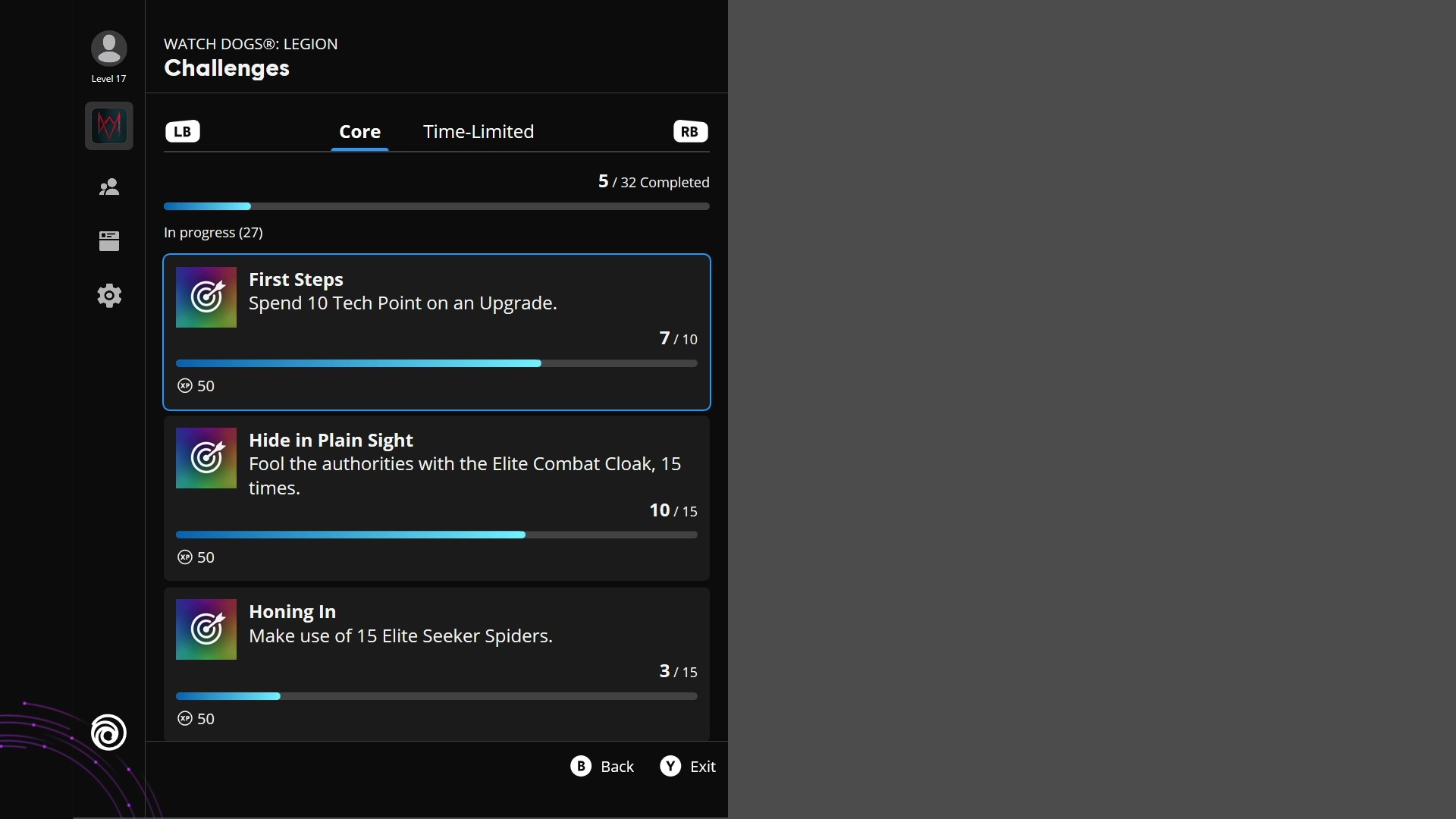Click the Ubisoft swirl logo

coord(108,733)
